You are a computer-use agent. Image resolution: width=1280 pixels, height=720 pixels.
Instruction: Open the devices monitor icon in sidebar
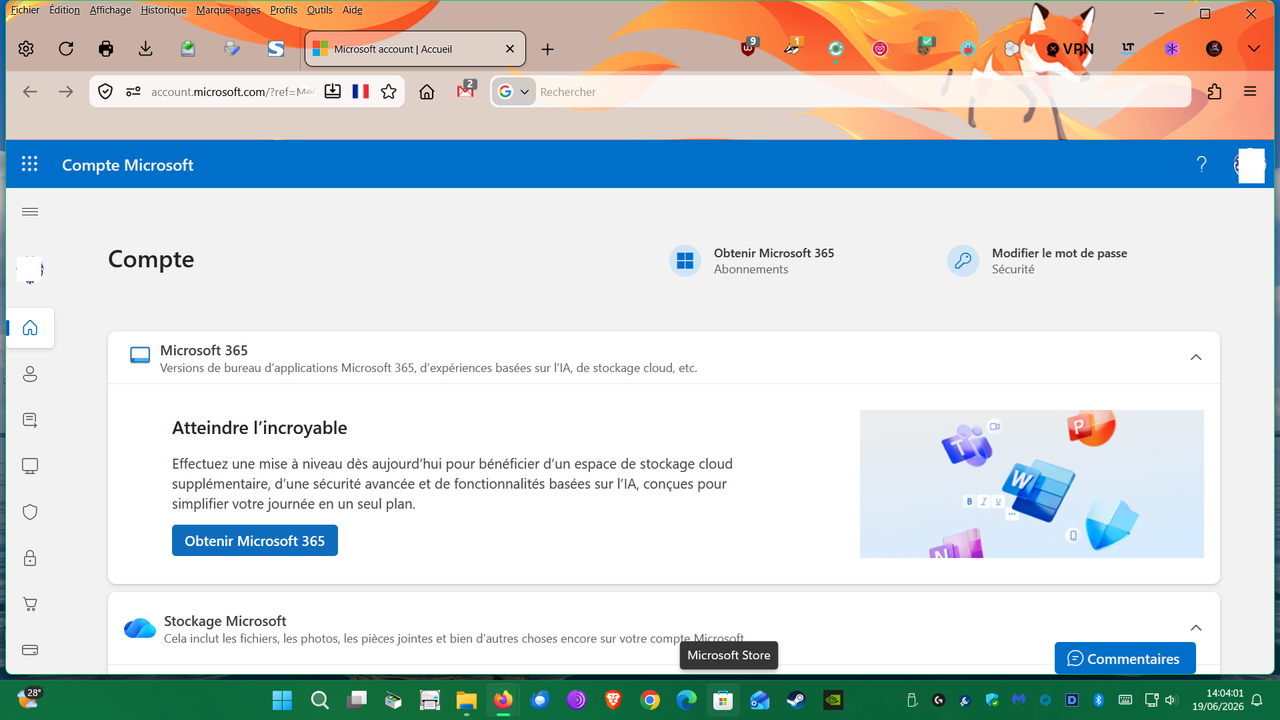30,466
